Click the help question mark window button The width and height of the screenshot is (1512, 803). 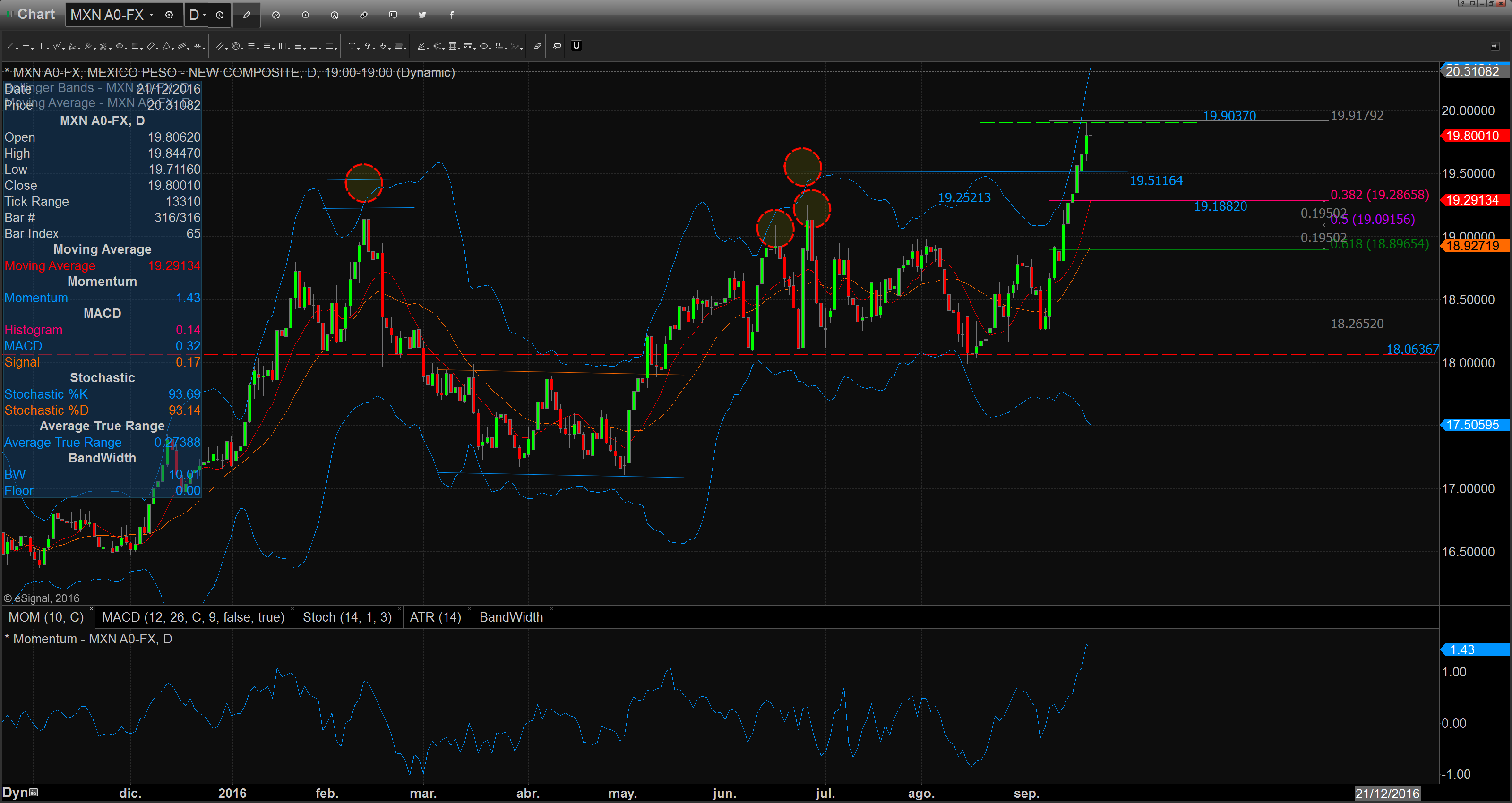[x=1463, y=3]
